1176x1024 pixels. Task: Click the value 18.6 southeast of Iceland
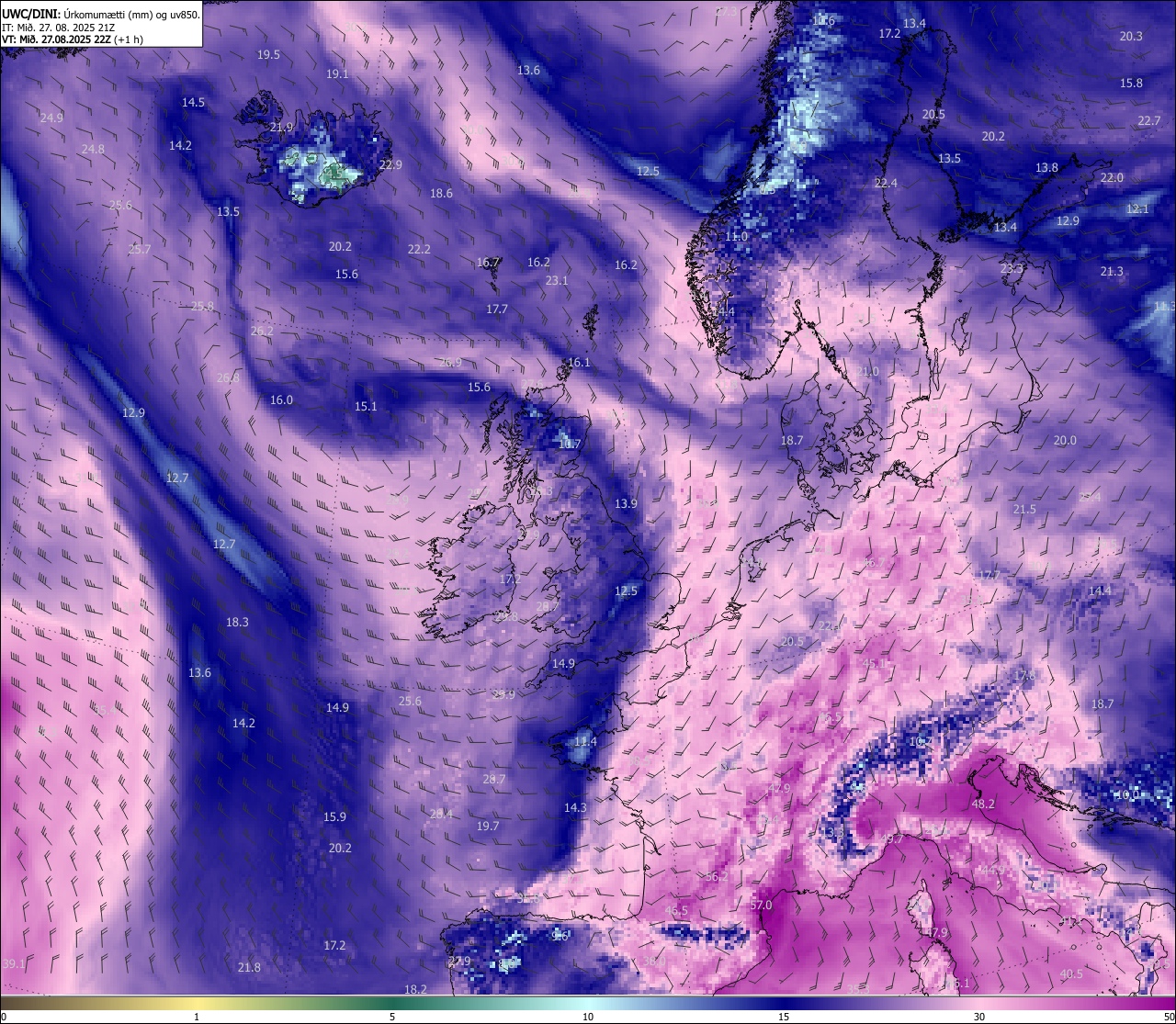point(441,194)
